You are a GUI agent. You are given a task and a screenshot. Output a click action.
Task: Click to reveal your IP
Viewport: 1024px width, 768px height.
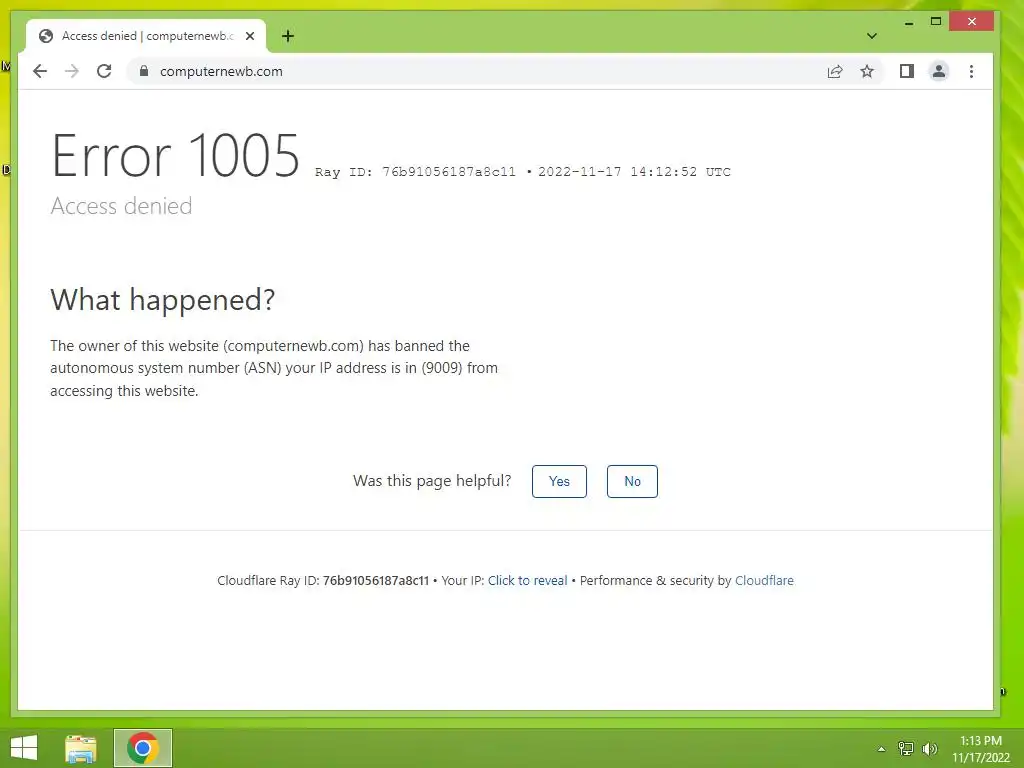tap(528, 581)
